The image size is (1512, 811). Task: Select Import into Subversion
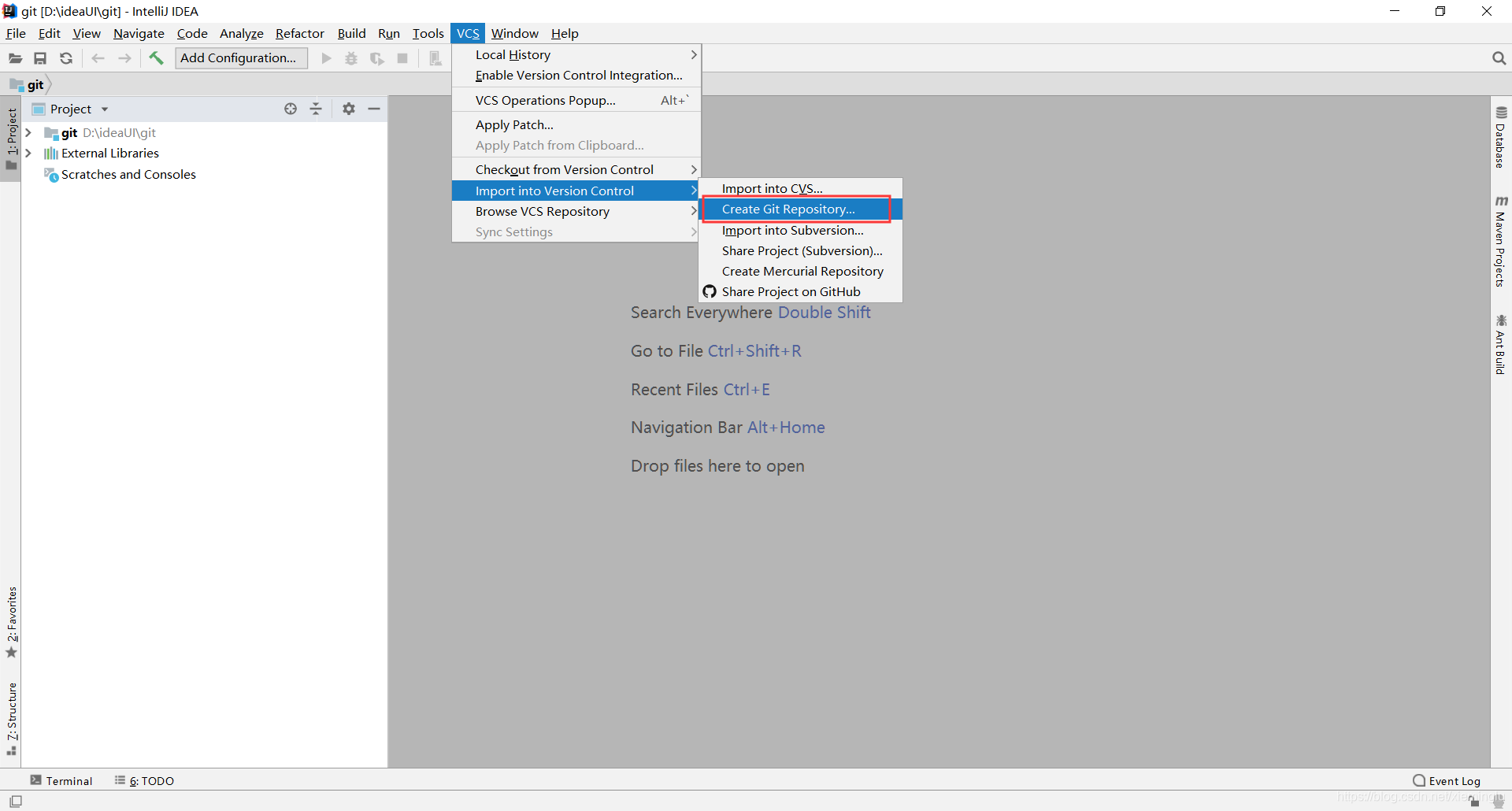tap(800, 230)
